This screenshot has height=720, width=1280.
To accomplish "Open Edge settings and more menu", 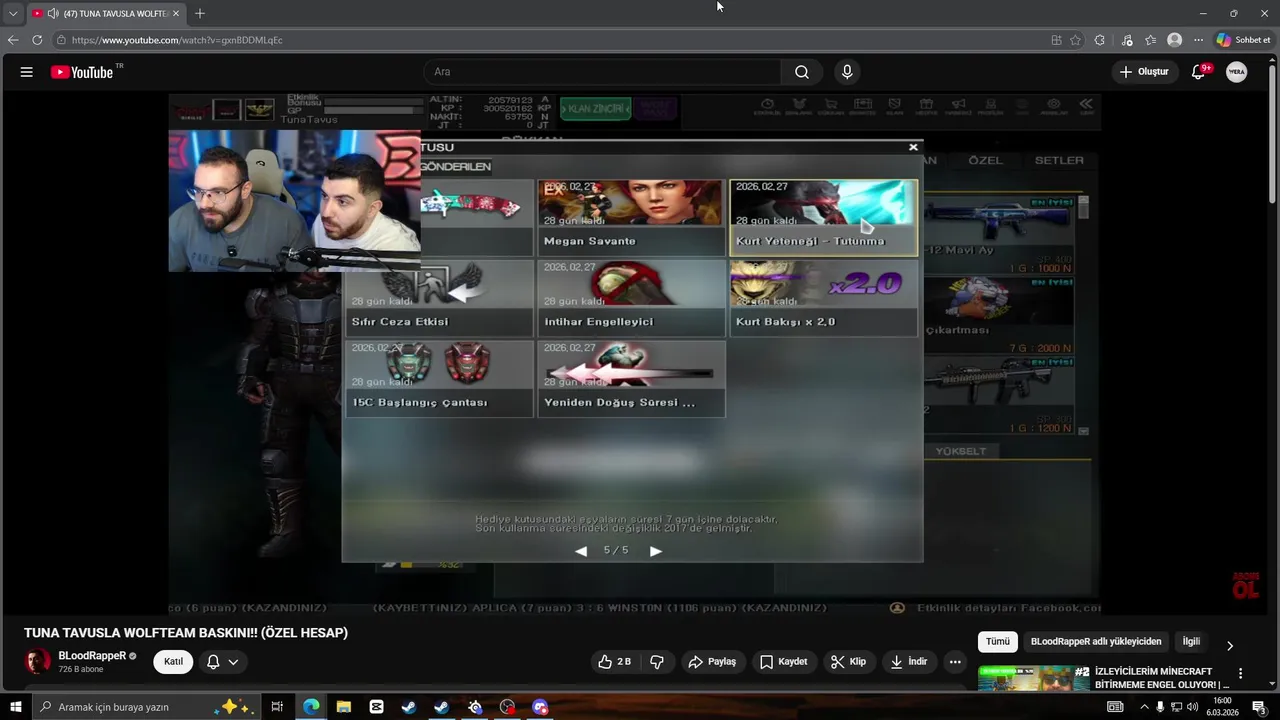I will 1198,40.
